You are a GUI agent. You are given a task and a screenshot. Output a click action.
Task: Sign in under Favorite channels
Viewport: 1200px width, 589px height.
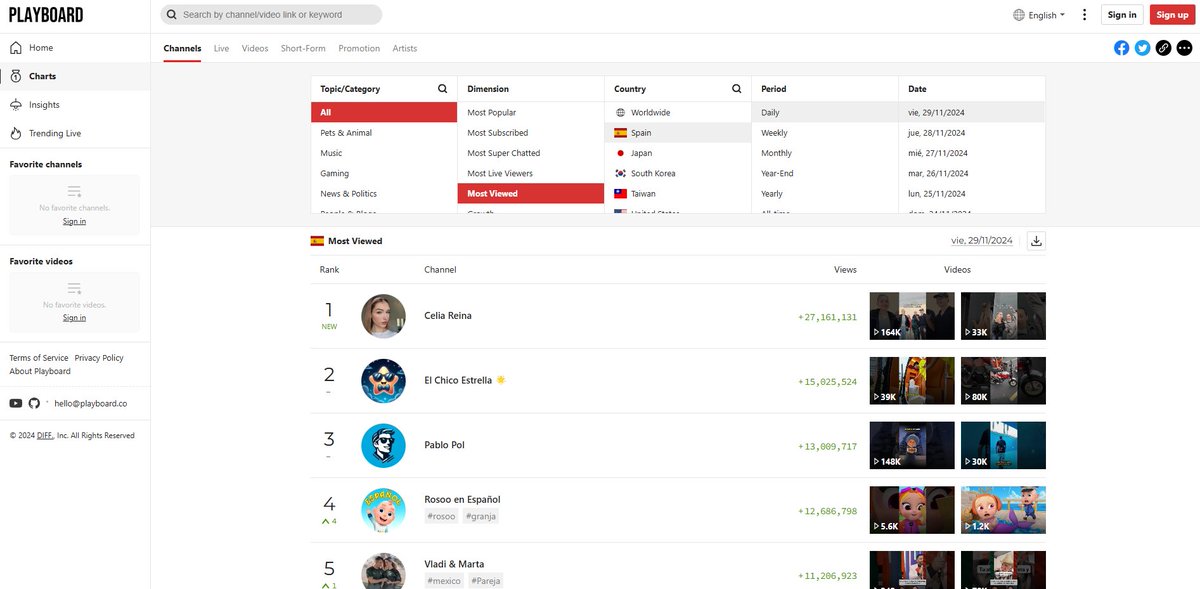pos(74,221)
